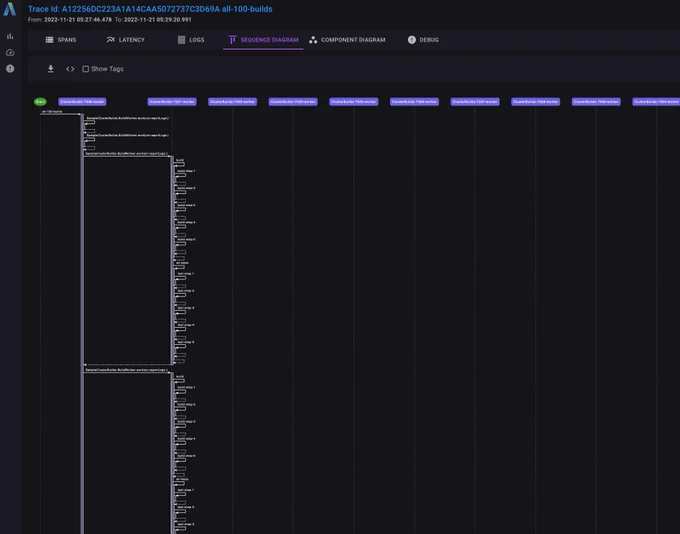Enable the Show Tags checkbox
The height and width of the screenshot is (534, 680).
[86, 69]
